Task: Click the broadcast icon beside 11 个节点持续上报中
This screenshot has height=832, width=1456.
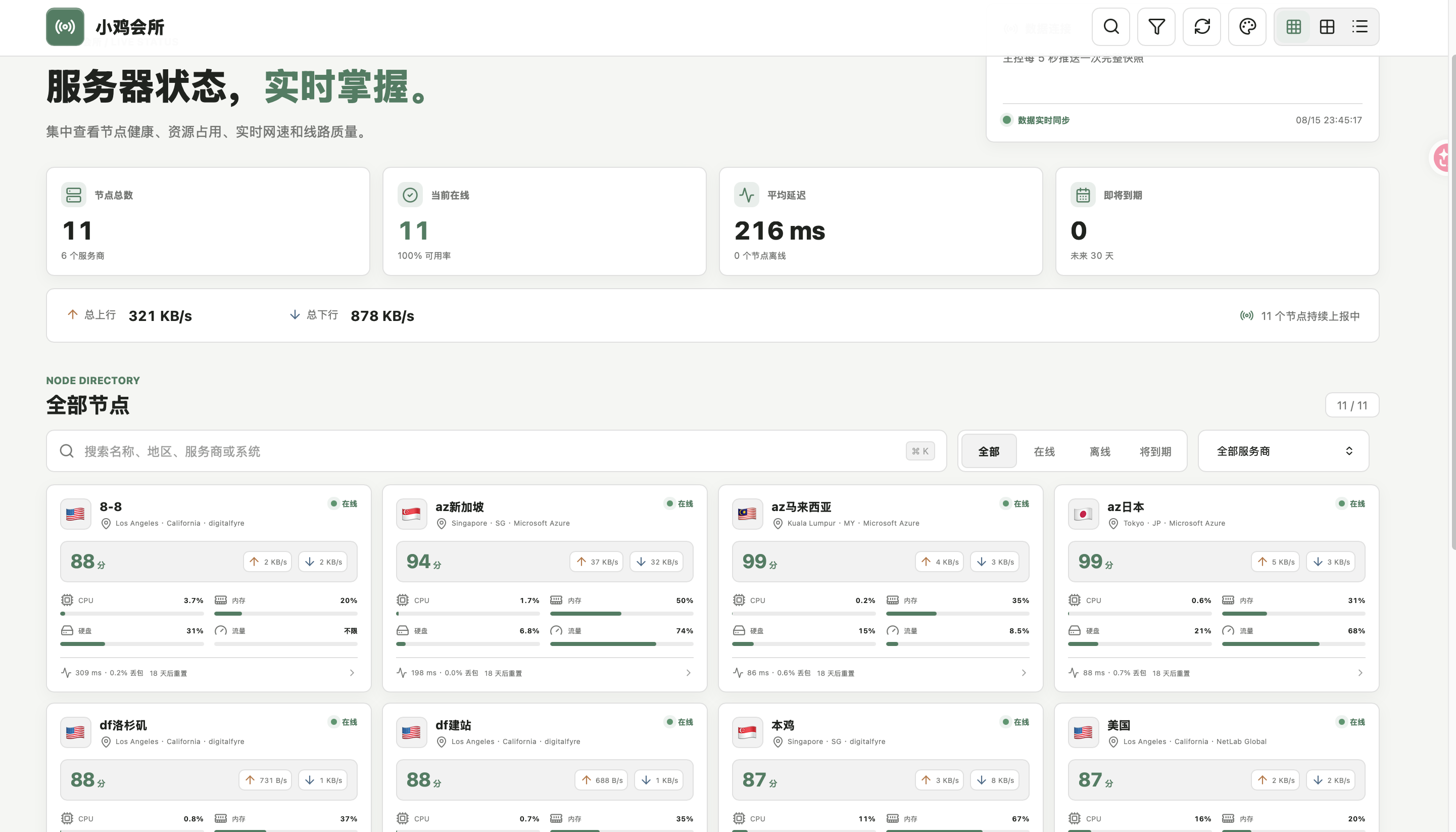Action: coord(1246,315)
